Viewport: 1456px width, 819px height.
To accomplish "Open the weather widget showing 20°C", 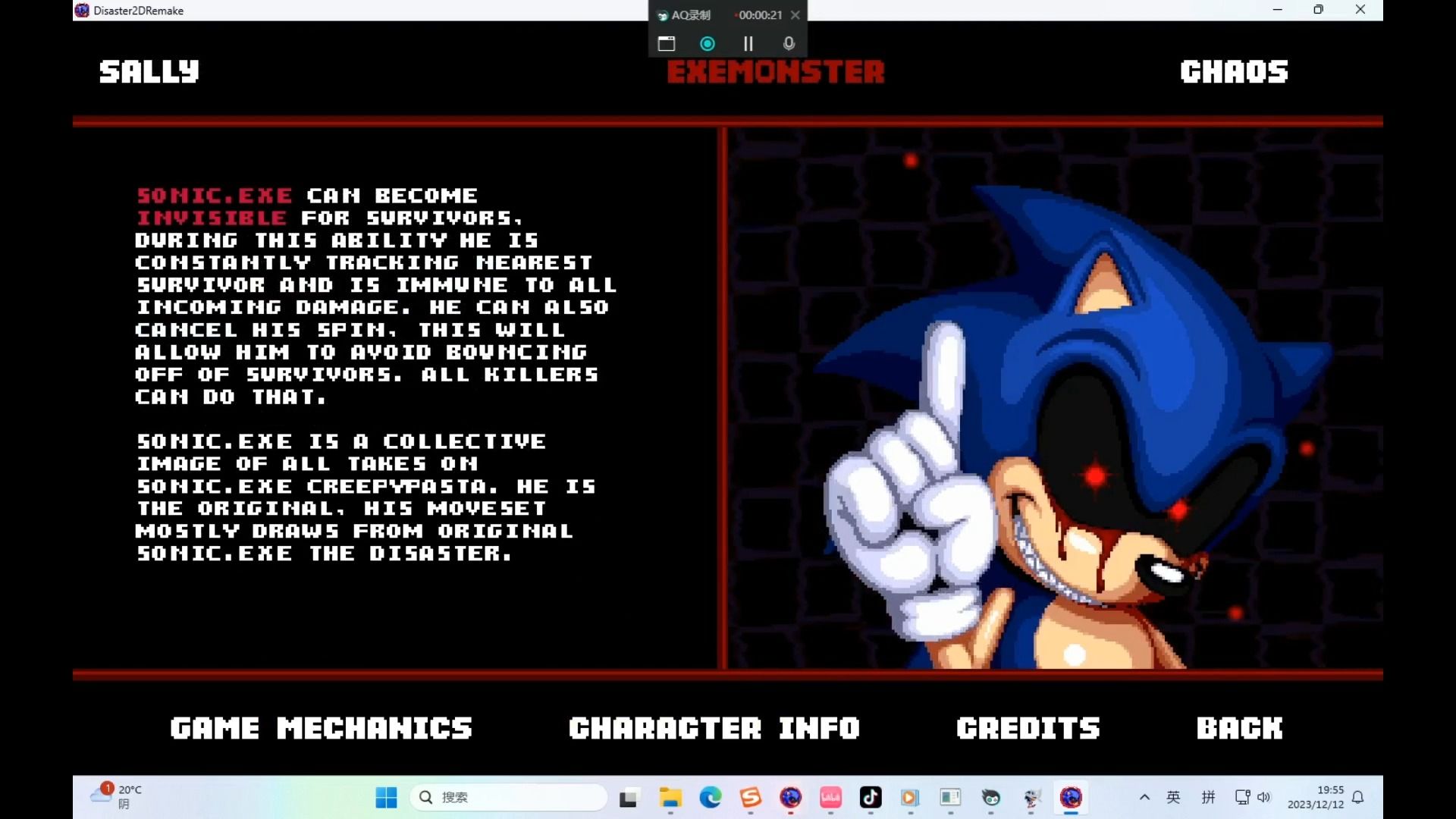I will pos(116,796).
